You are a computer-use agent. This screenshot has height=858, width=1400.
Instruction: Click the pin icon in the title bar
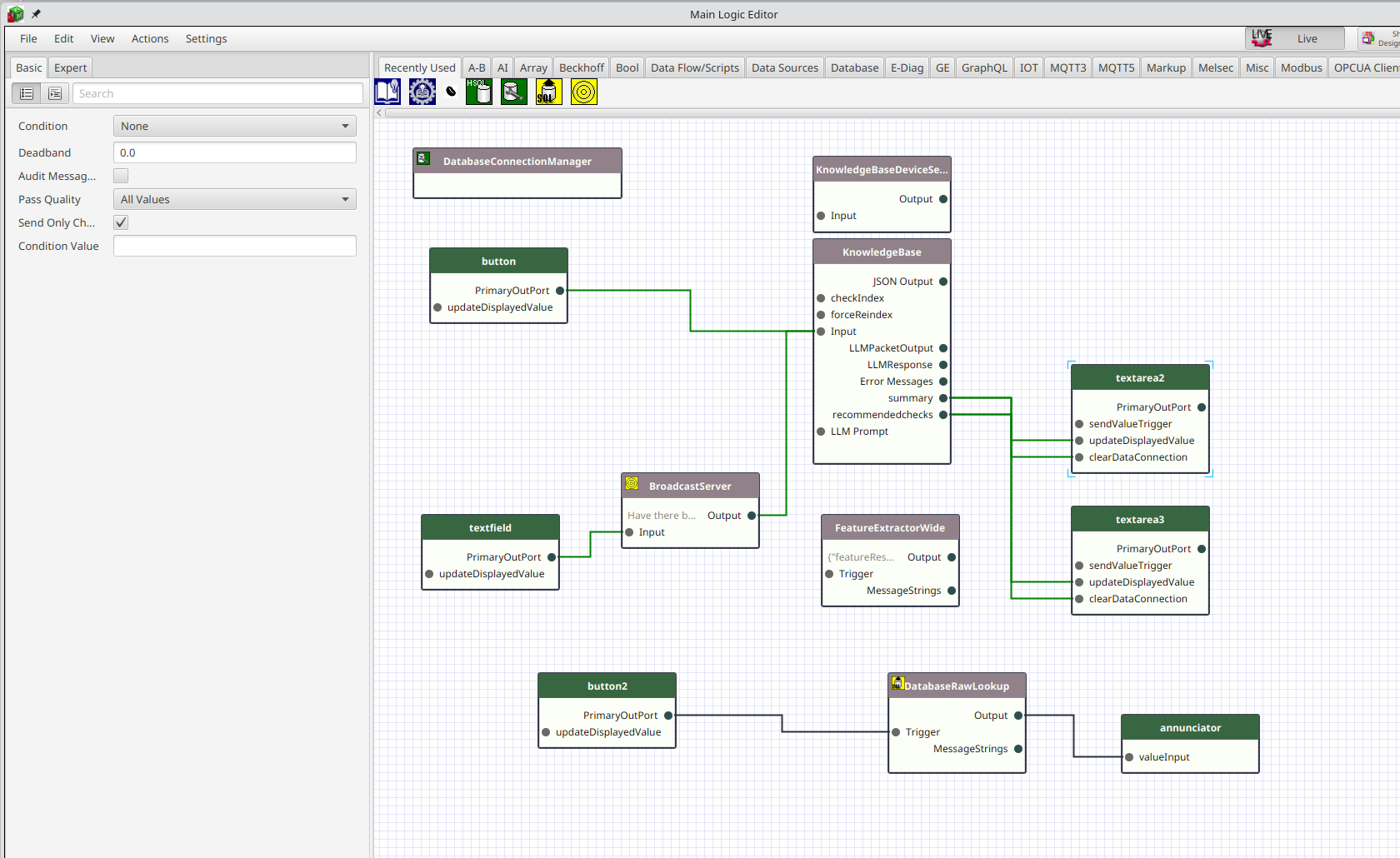click(x=36, y=14)
